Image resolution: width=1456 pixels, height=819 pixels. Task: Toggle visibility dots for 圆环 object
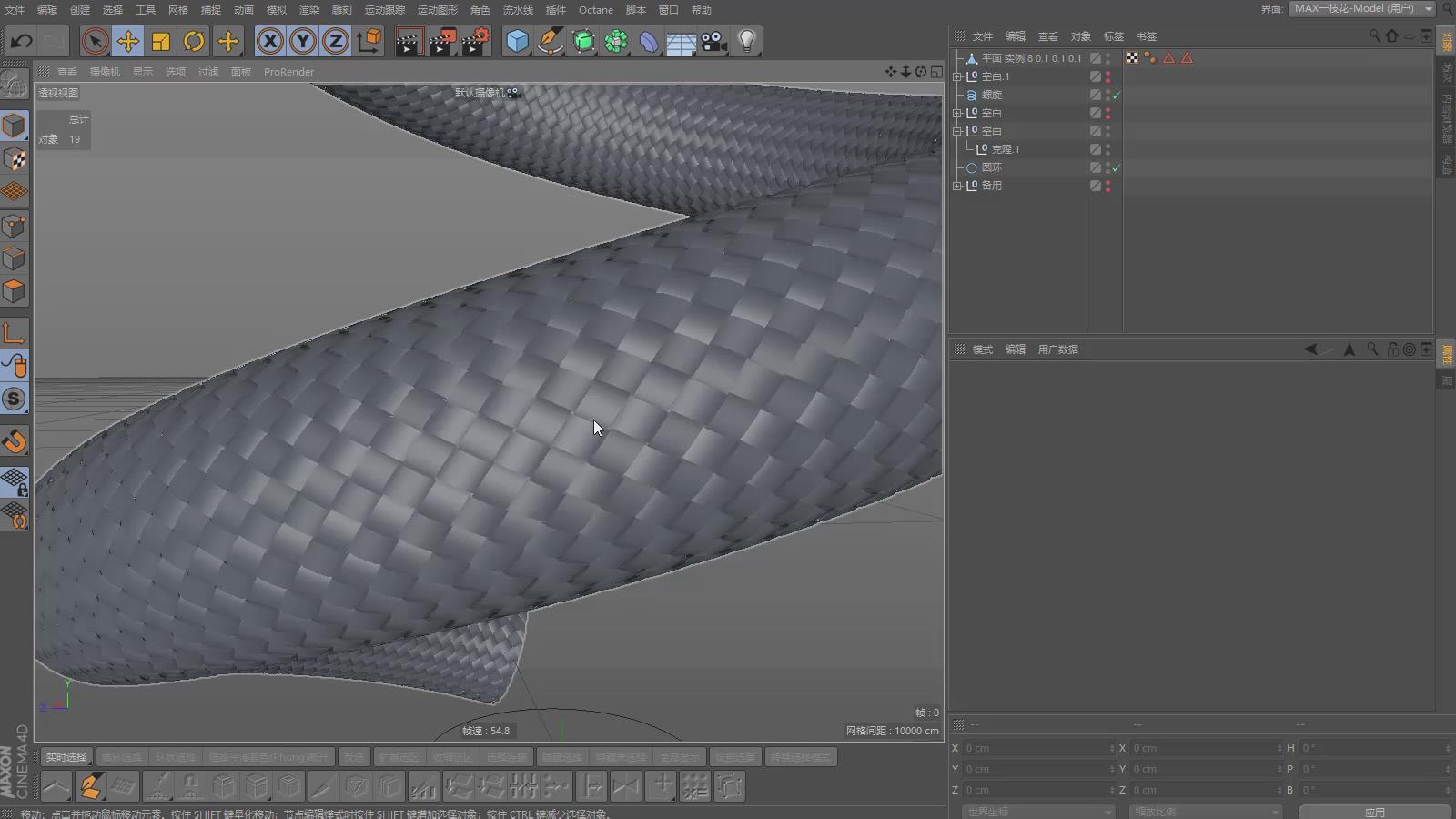1107,167
